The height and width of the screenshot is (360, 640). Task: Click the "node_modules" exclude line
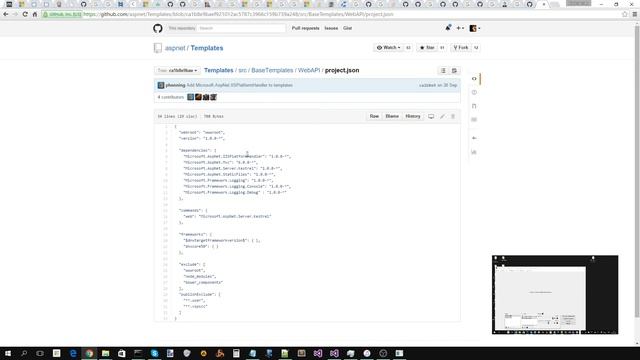click(200, 276)
